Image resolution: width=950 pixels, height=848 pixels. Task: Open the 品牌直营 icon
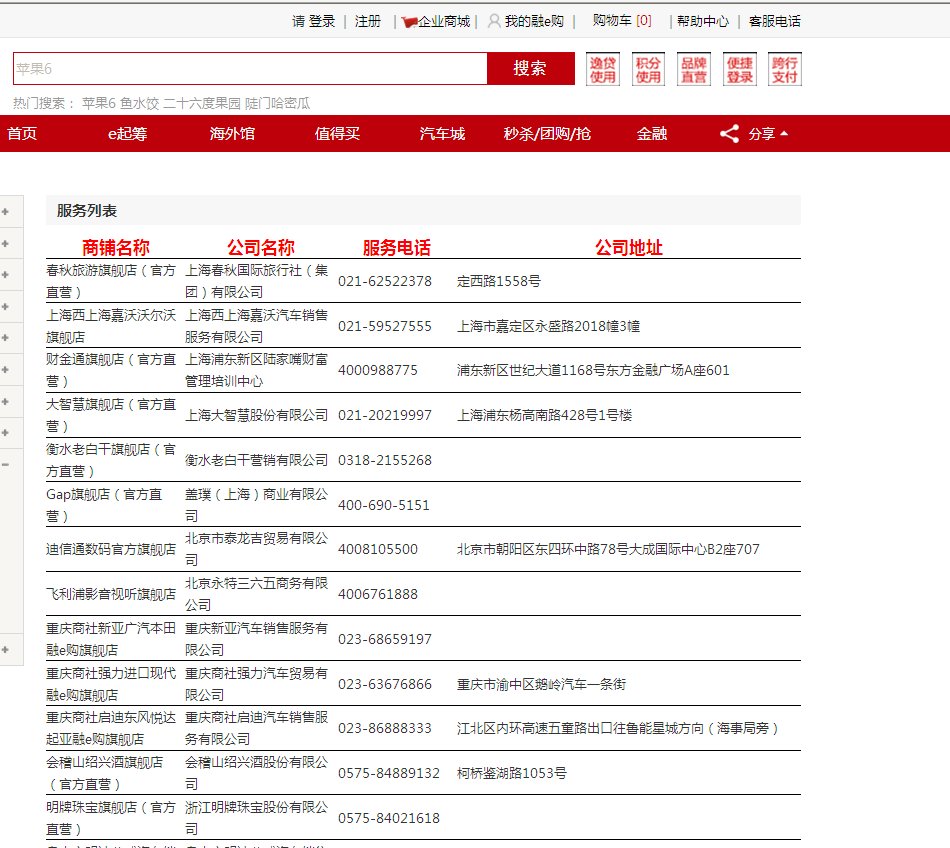point(693,69)
